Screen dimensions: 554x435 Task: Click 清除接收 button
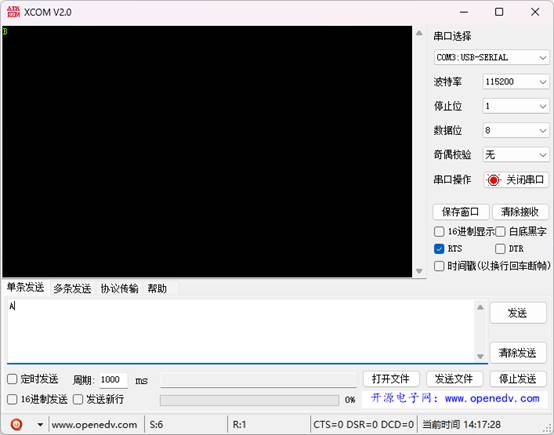520,212
